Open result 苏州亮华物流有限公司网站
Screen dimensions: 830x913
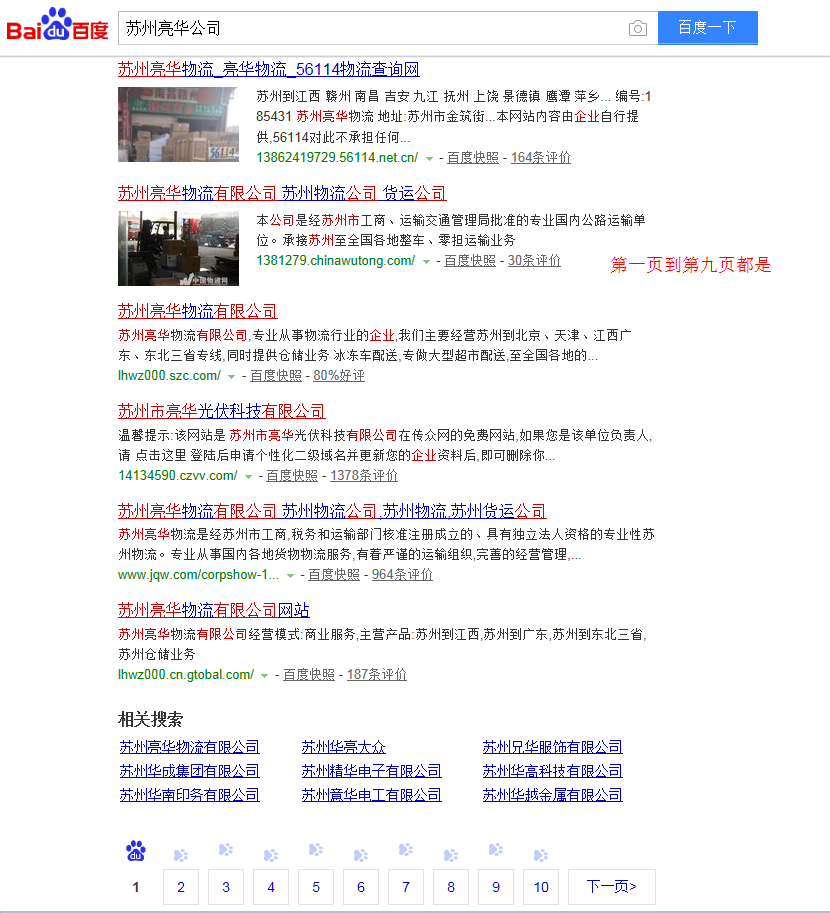[214, 610]
